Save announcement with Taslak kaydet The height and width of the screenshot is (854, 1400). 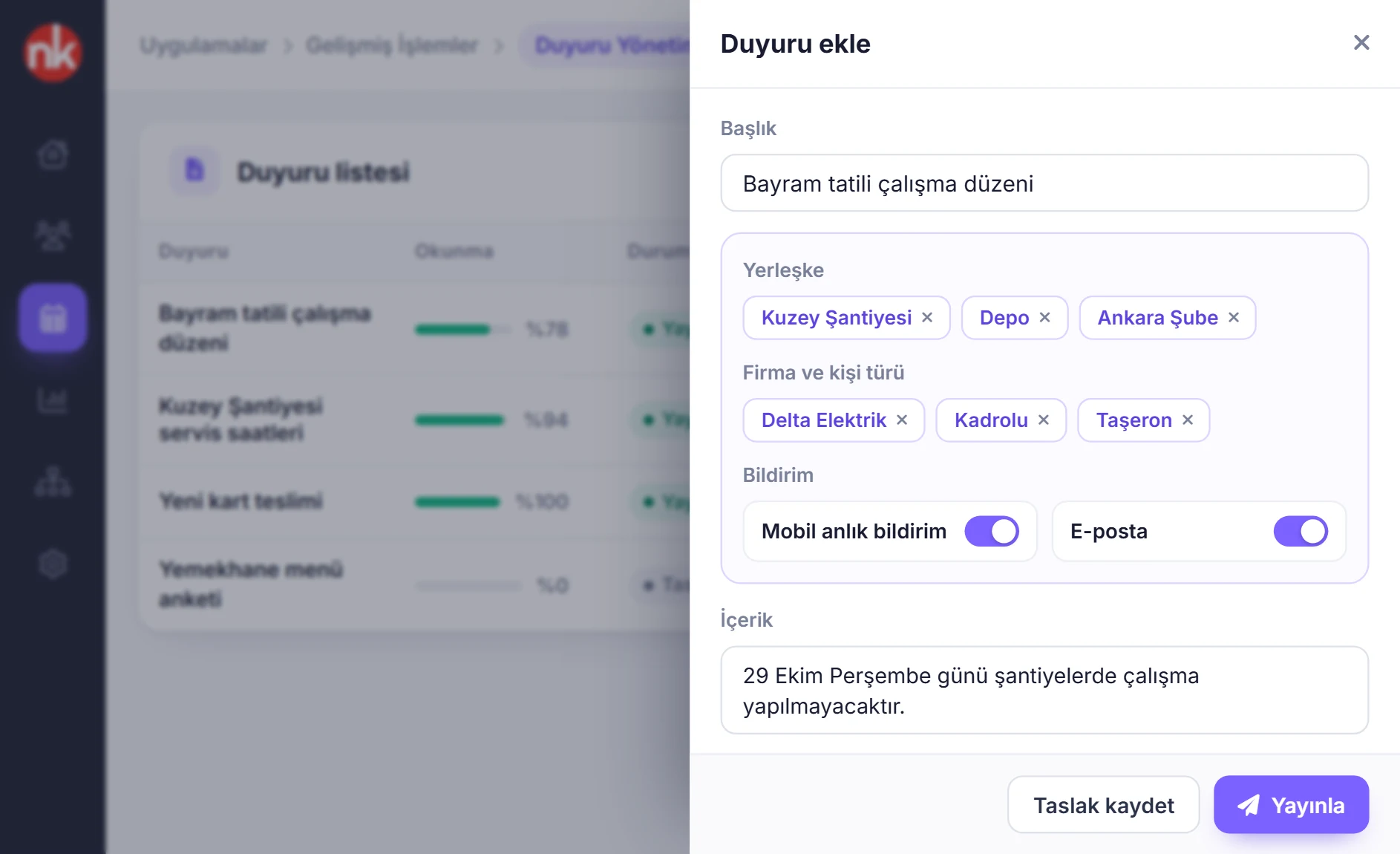pyautogui.click(x=1103, y=805)
